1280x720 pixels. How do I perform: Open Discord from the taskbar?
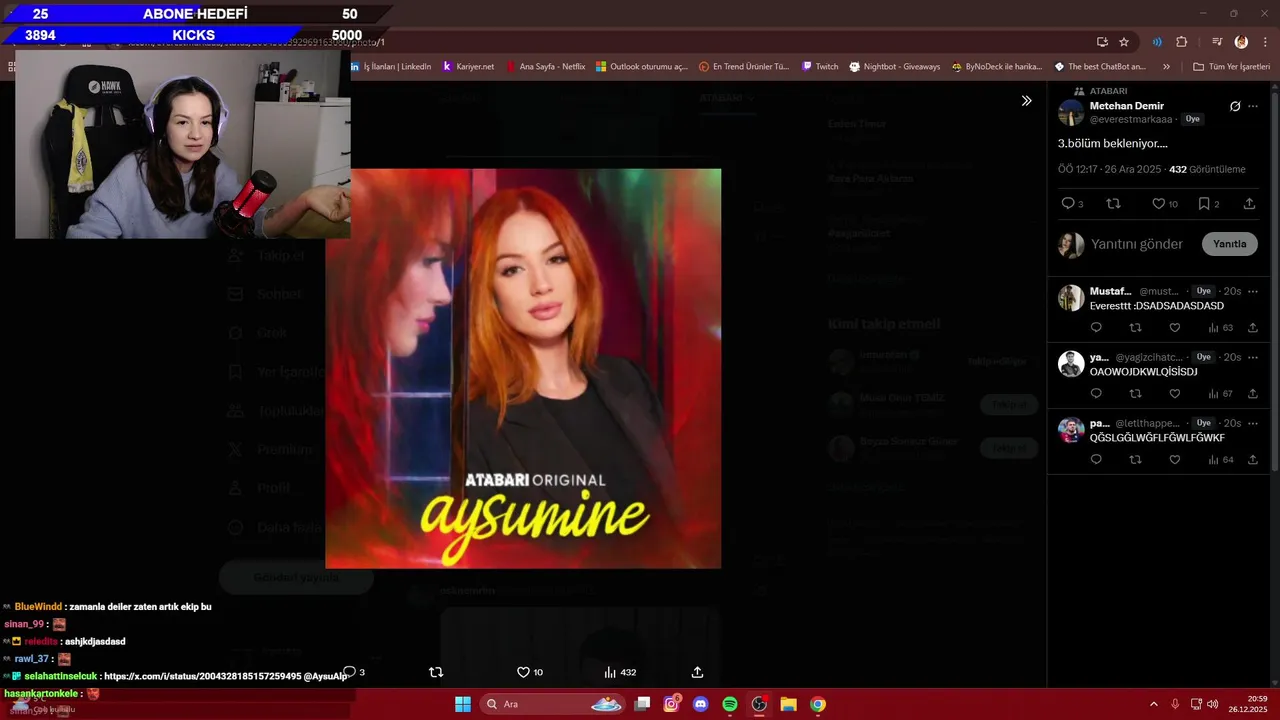point(701,704)
